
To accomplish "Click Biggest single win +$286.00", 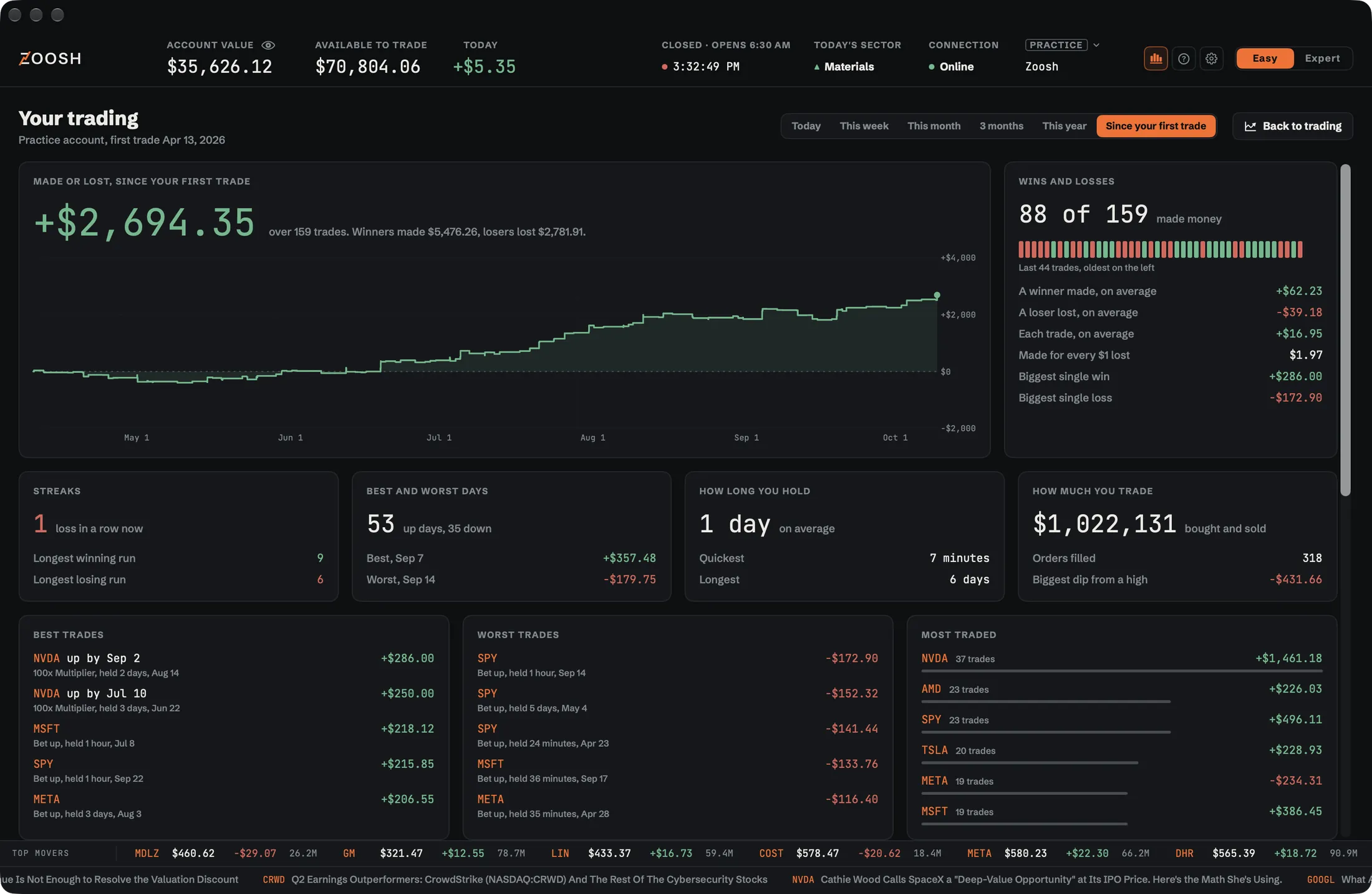I will click(1170, 376).
